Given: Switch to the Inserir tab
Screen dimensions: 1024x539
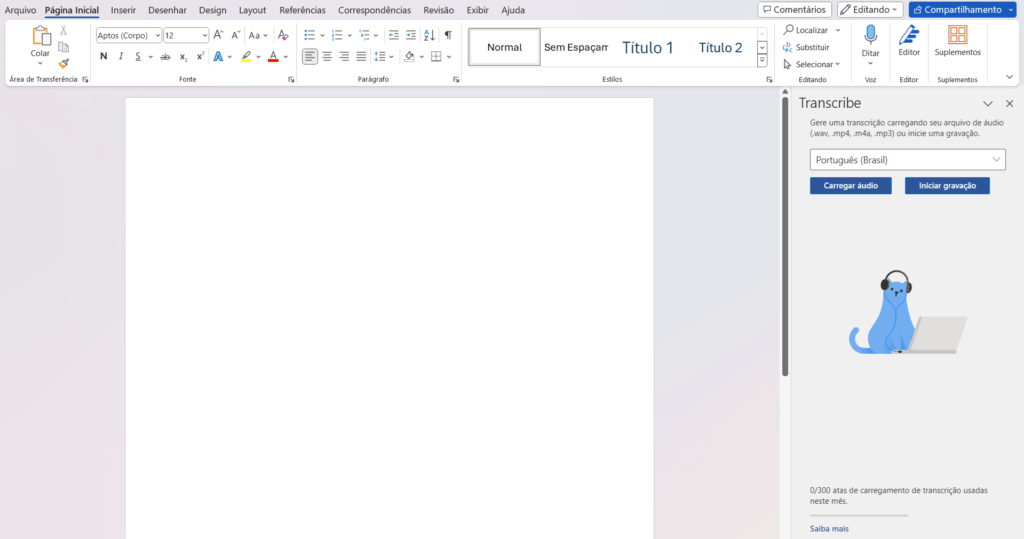Looking at the screenshot, I should pyautogui.click(x=123, y=10).
